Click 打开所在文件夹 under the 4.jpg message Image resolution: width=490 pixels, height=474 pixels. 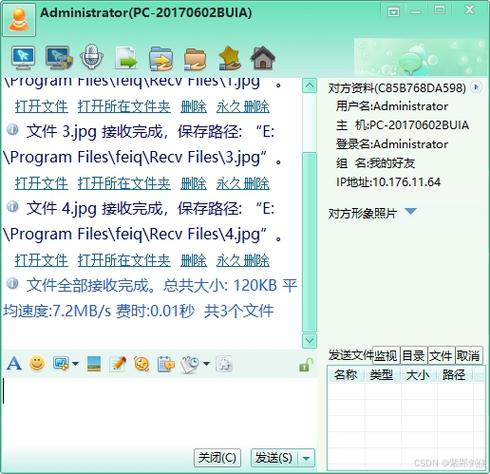click(x=124, y=260)
